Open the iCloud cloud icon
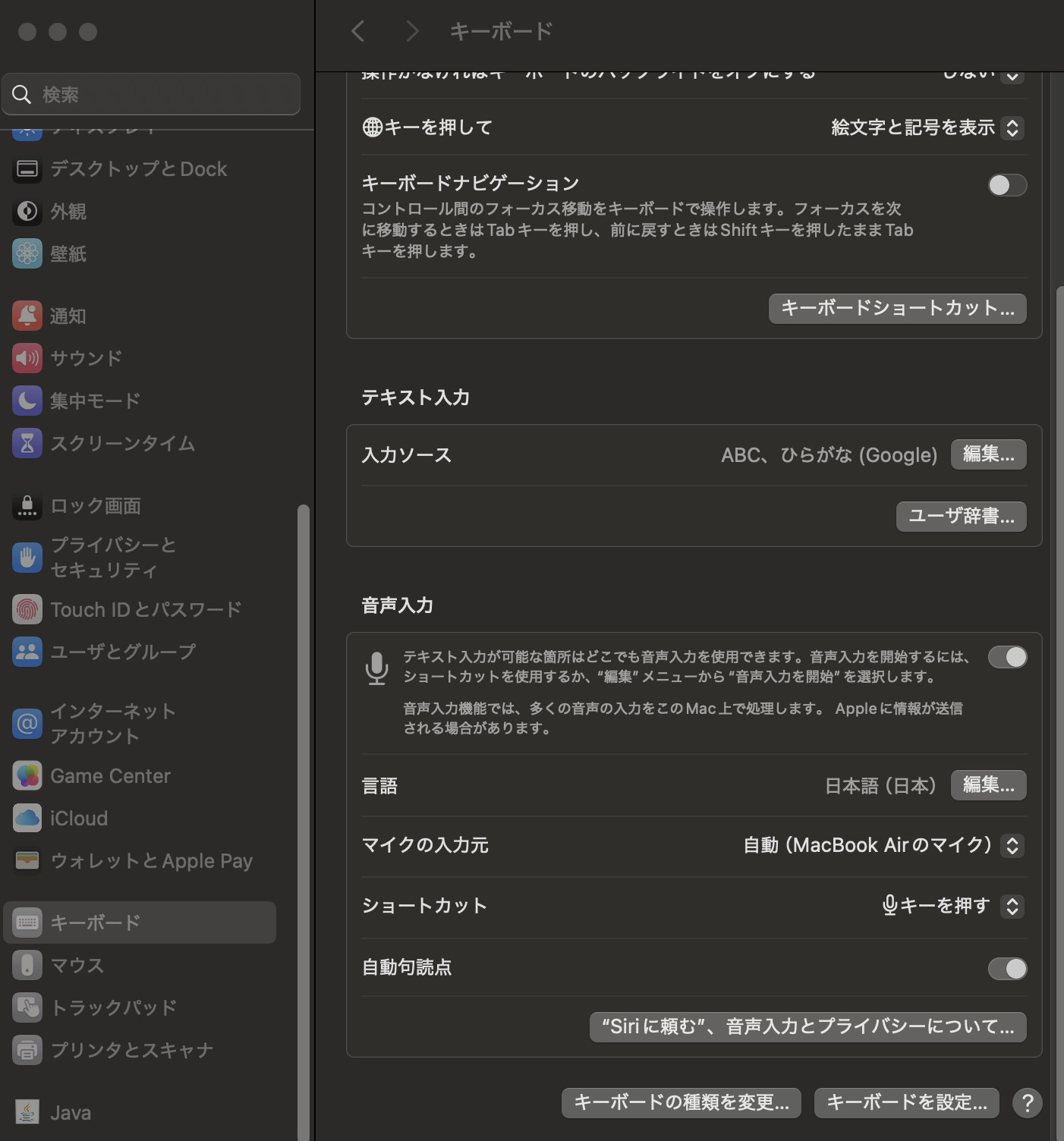Screen dimensions: 1064x1141 click(x=27, y=818)
